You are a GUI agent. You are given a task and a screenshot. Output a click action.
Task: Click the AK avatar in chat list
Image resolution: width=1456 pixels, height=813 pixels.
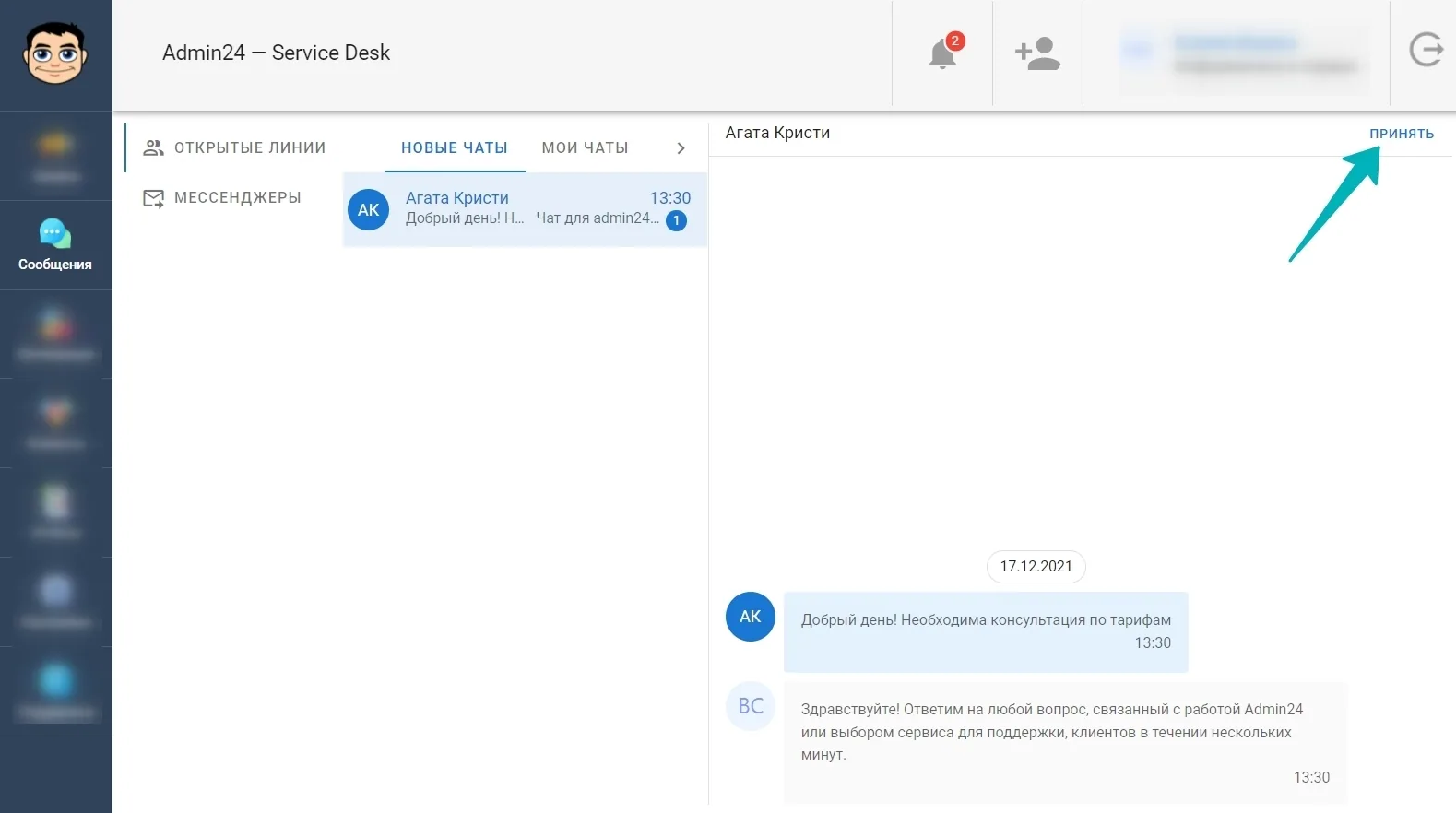click(368, 210)
